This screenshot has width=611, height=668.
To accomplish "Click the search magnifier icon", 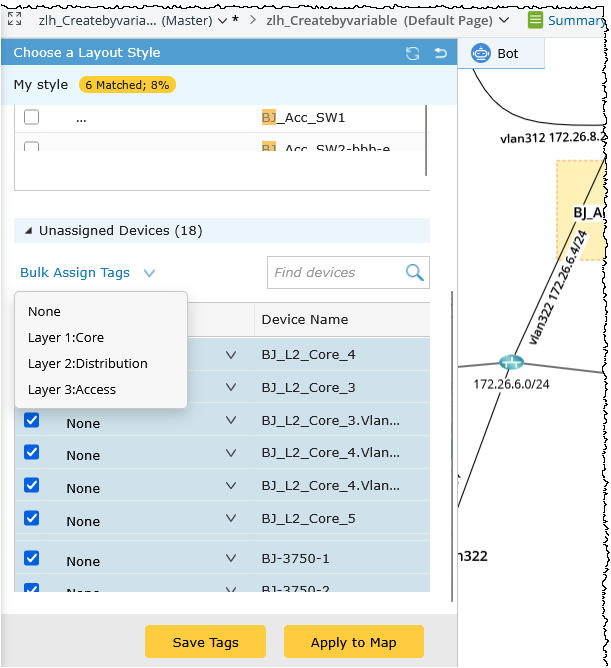I will [414, 272].
